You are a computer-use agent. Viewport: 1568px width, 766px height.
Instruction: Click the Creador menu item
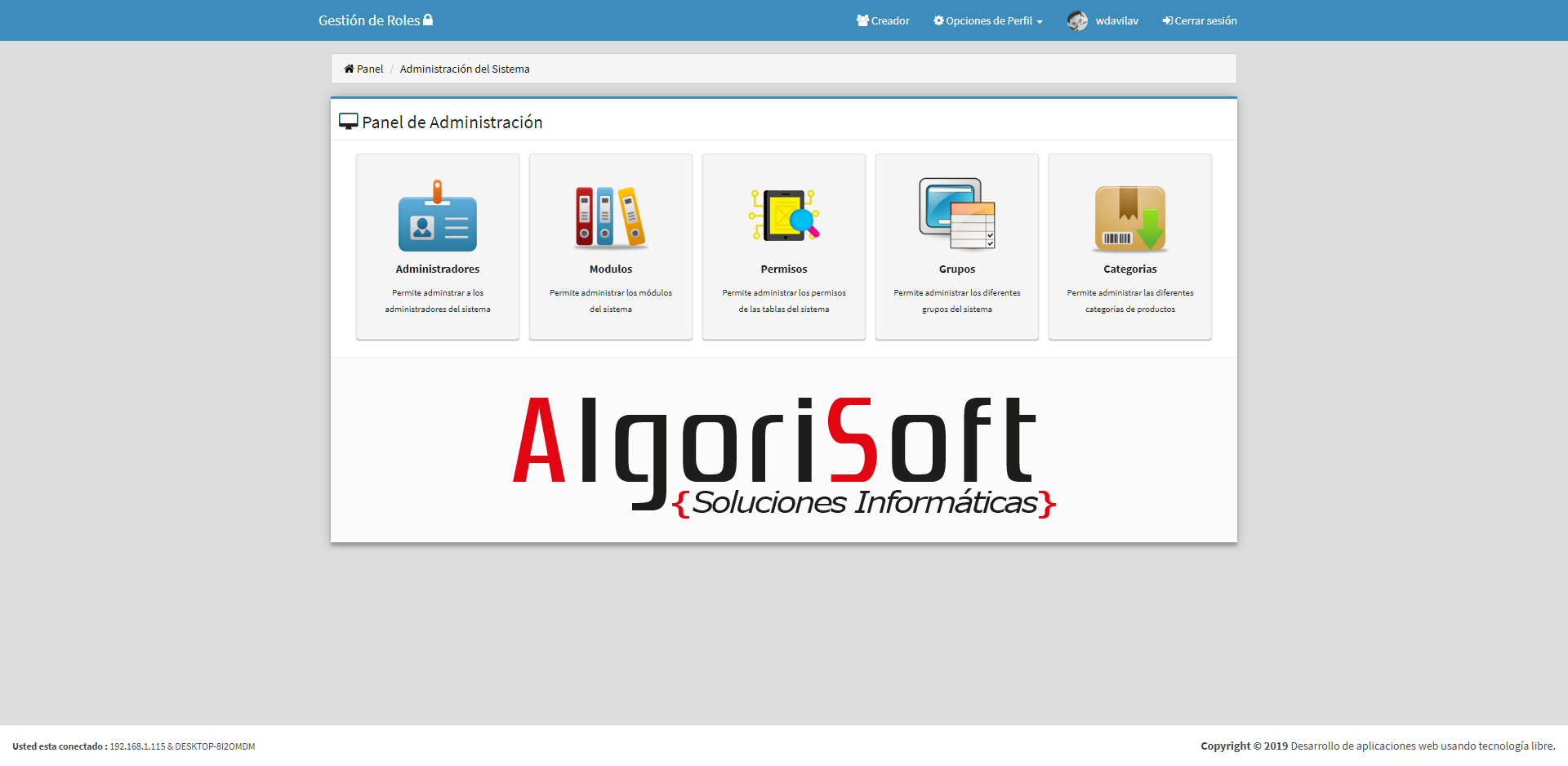883,21
